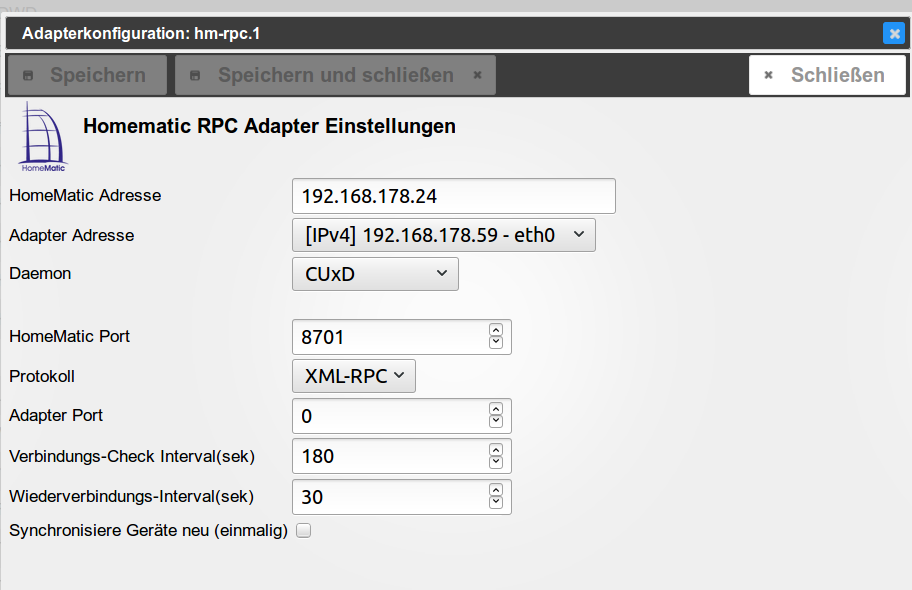Open the Adapter Adresse dropdown
The image size is (912, 590).
coord(443,235)
